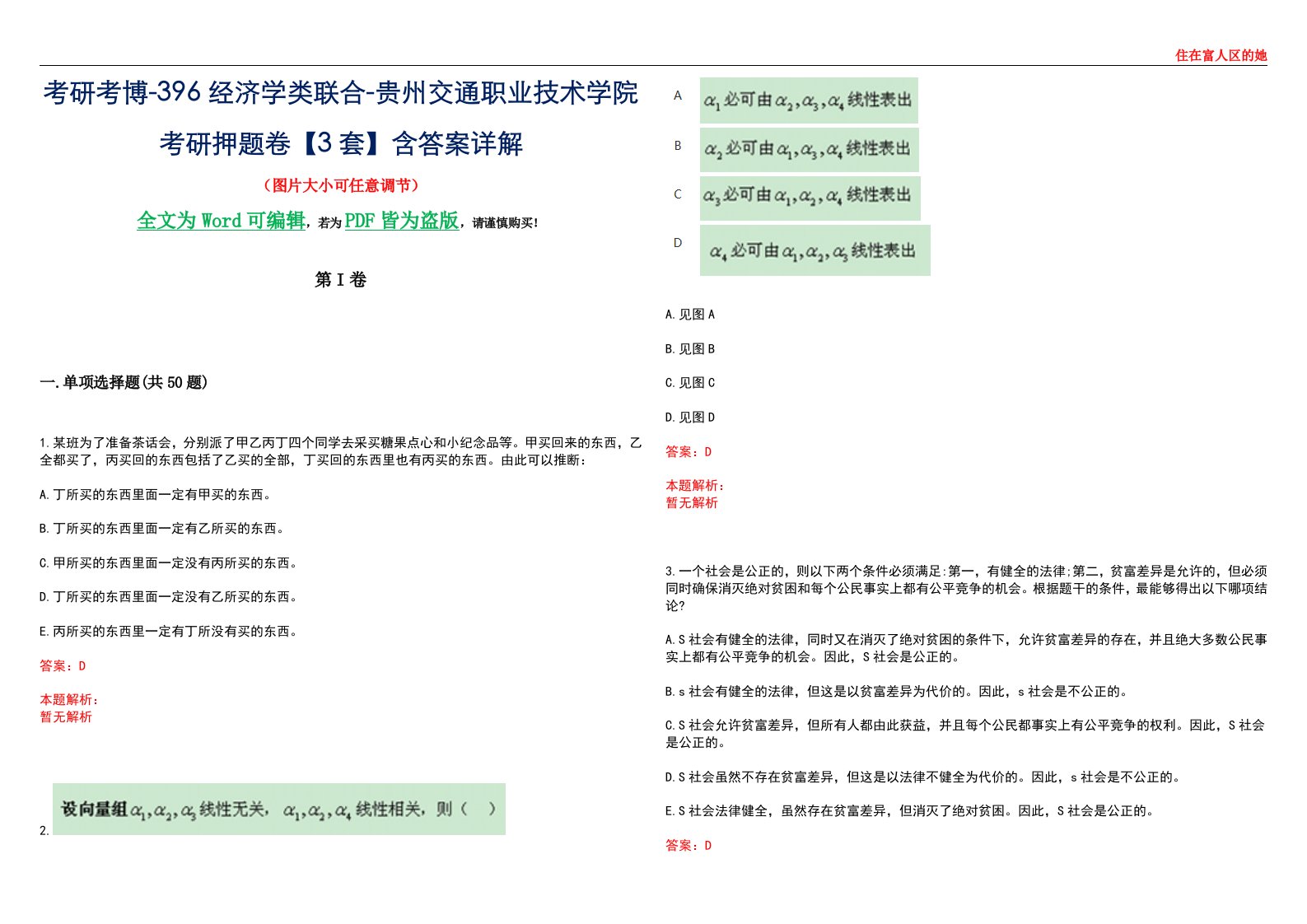
Task: Click image option A α1必可由α2,α3,α4线性表出
Action: pos(809,100)
